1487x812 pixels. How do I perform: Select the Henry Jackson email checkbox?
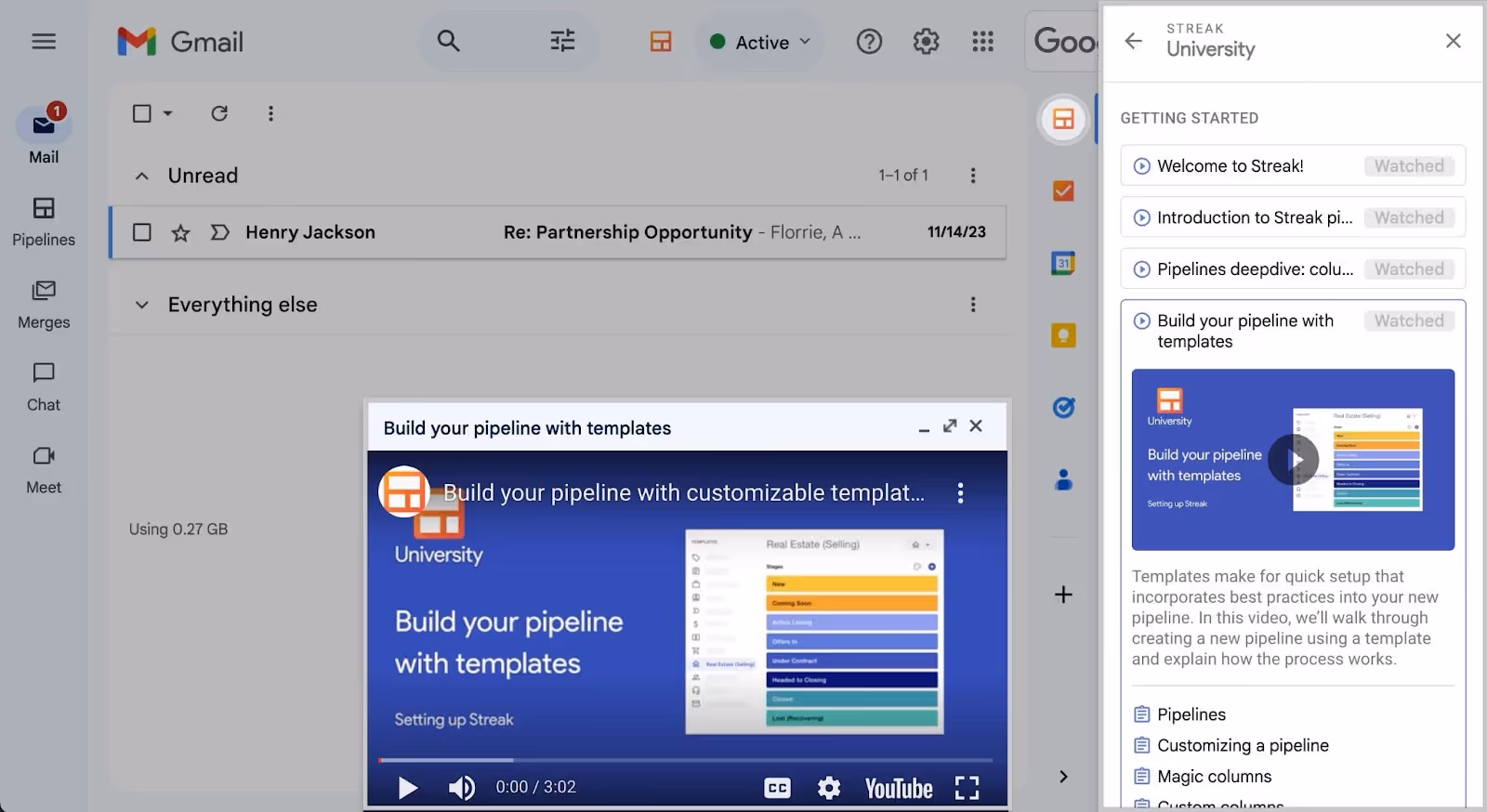point(141,232)
